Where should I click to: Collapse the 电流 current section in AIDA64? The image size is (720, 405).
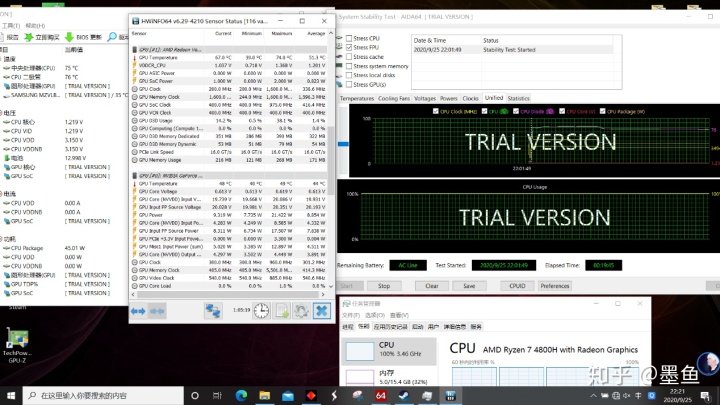tap(1, 194)
